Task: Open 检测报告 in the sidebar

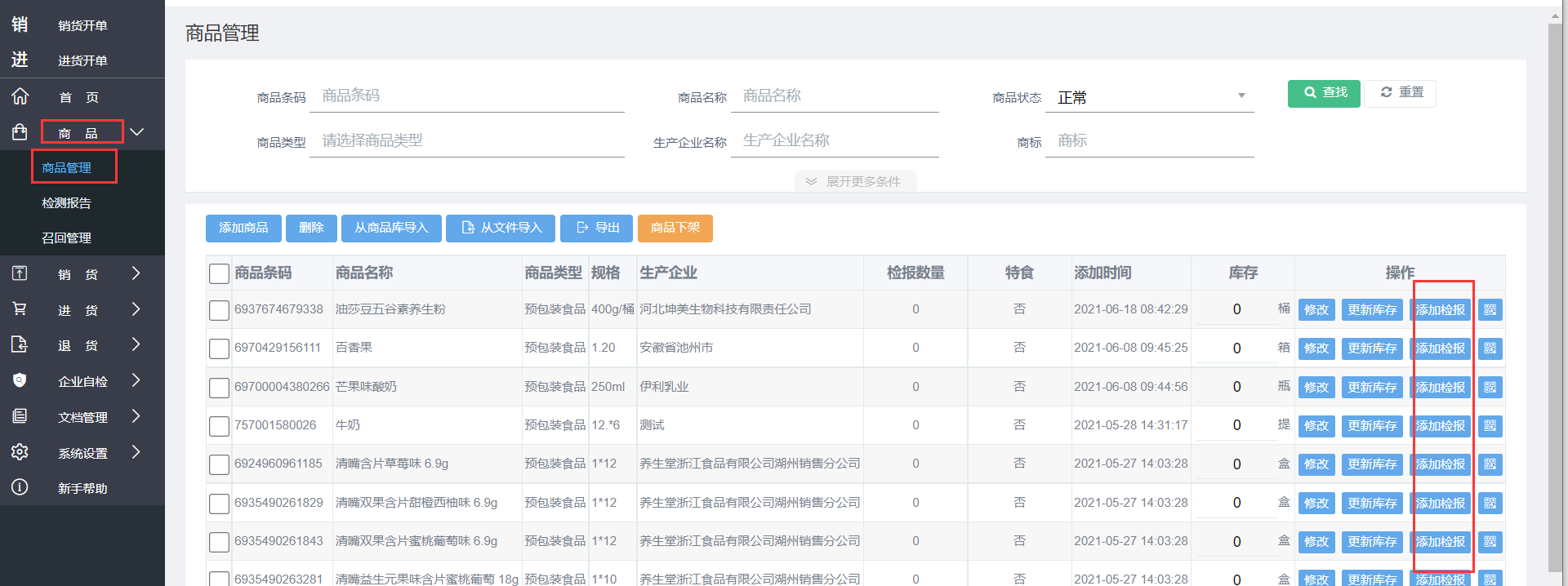Action: [66, 202]
